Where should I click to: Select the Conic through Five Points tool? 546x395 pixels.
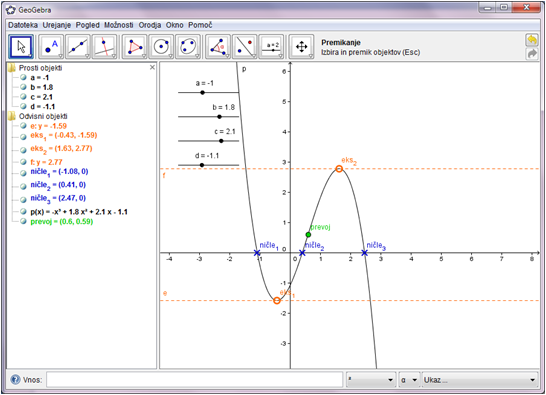(188, 47)
